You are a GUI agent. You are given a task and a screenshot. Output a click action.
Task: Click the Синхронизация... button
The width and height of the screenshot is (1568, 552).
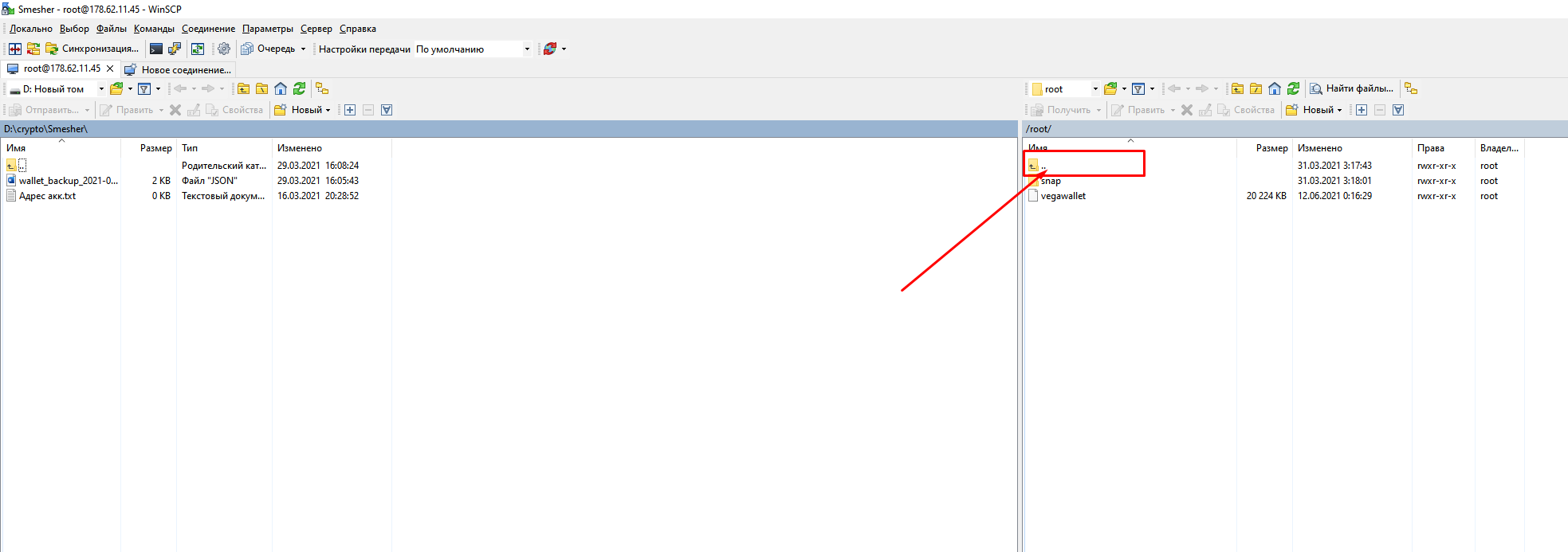coord(92,49)
